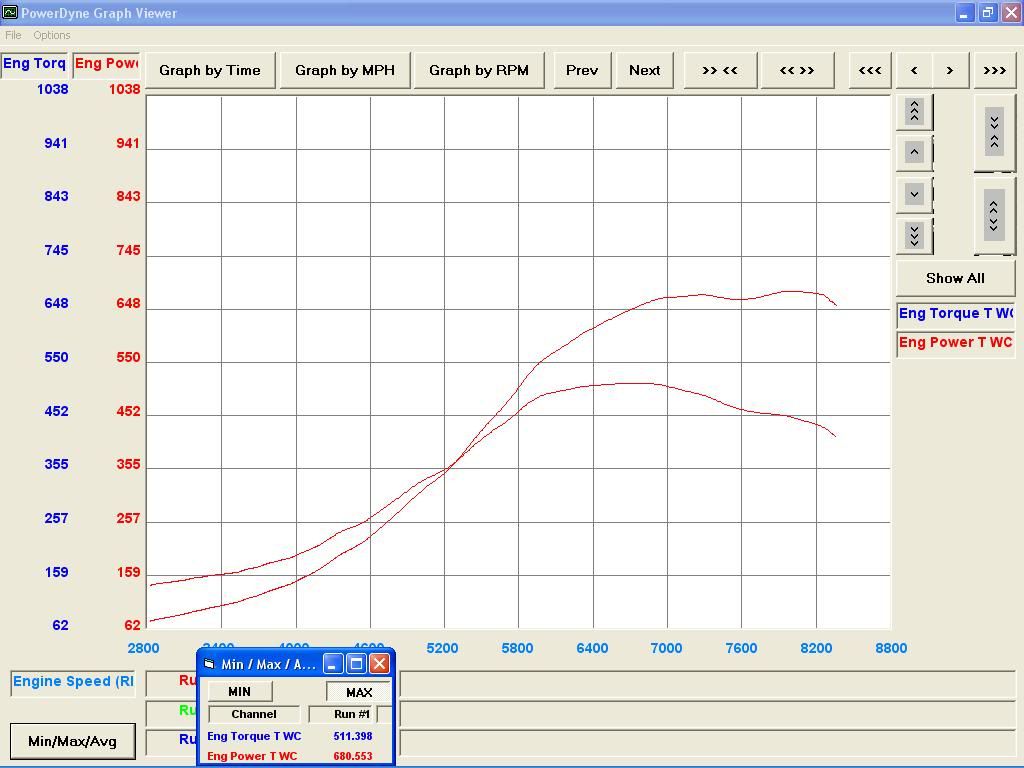
Task: Click the triple up-chevron scroll button
Action: click(914, 111)
